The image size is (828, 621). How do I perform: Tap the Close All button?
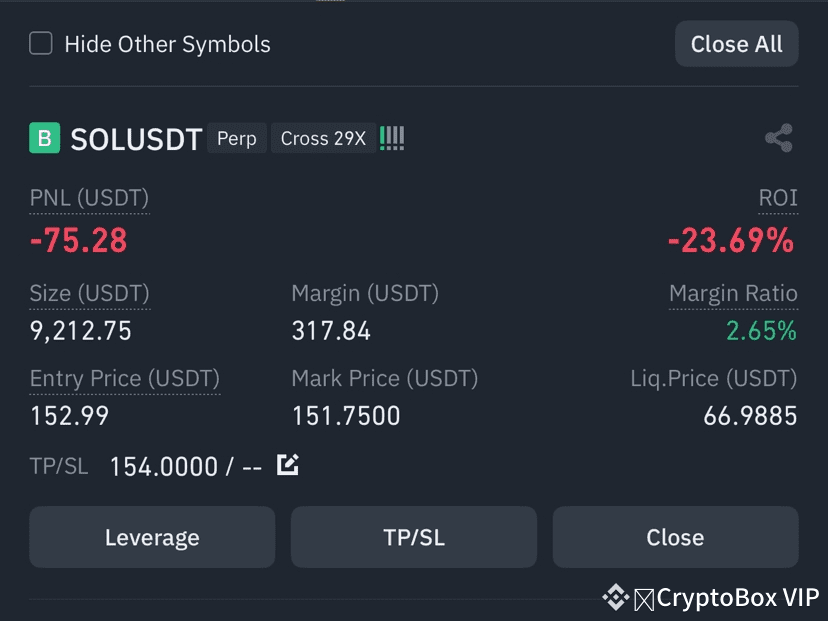pyautogui.click(x=737, y=44)
